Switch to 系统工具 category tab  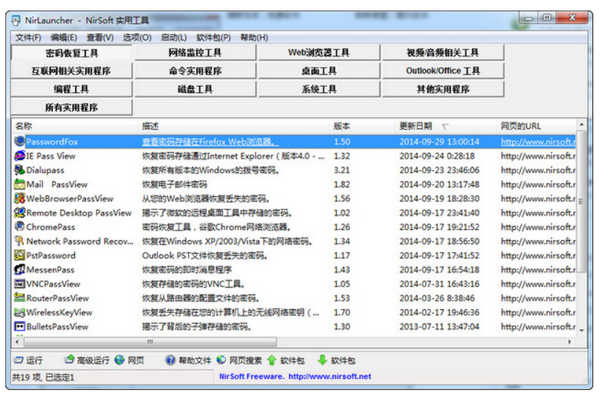pyautogui.click(x=319, y=89)
